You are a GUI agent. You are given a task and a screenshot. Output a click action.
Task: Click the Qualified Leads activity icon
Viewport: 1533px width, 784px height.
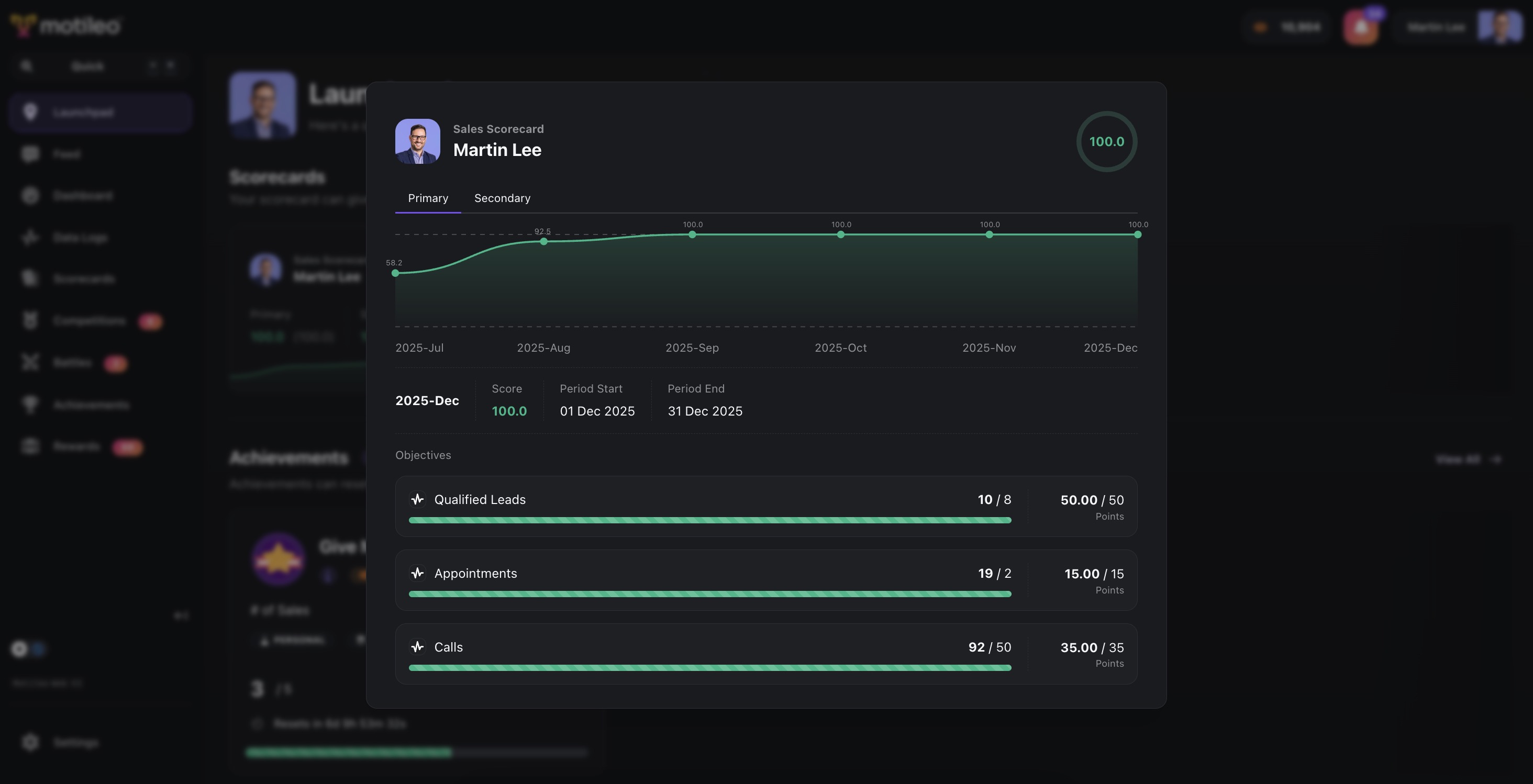point(417,500)
